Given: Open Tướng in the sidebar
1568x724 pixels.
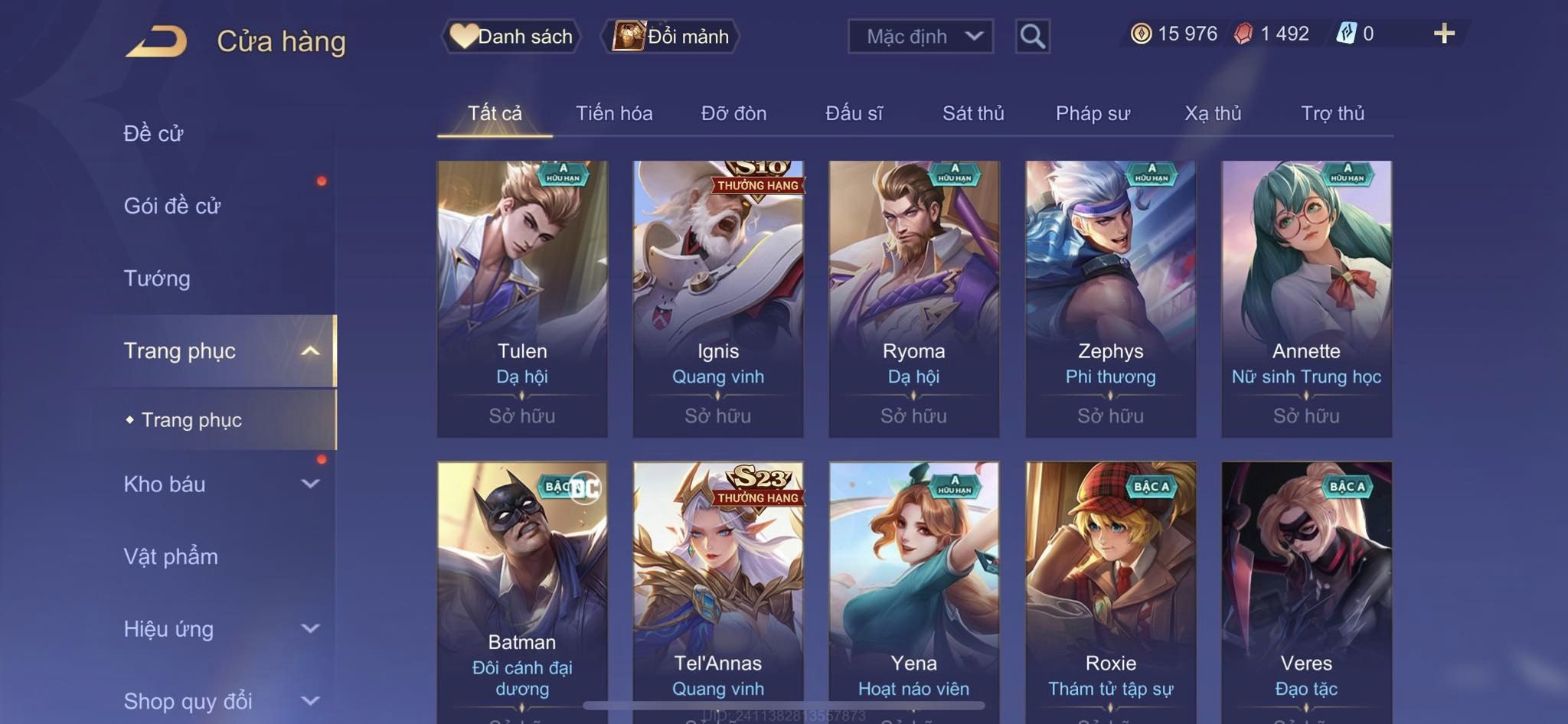Looking at the screenshot, I should 157,279.
